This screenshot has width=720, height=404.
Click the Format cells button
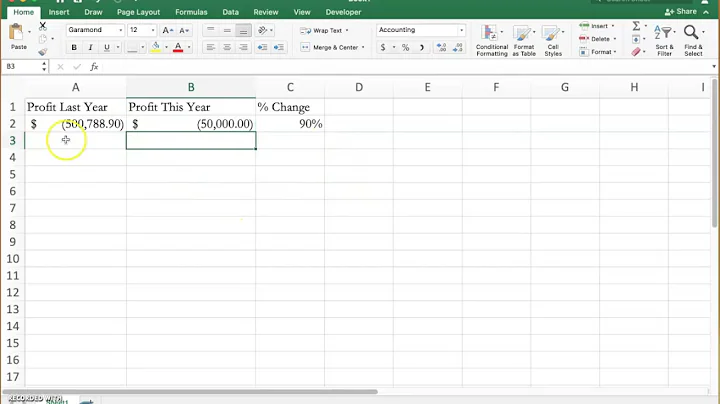tap(598, 52)
